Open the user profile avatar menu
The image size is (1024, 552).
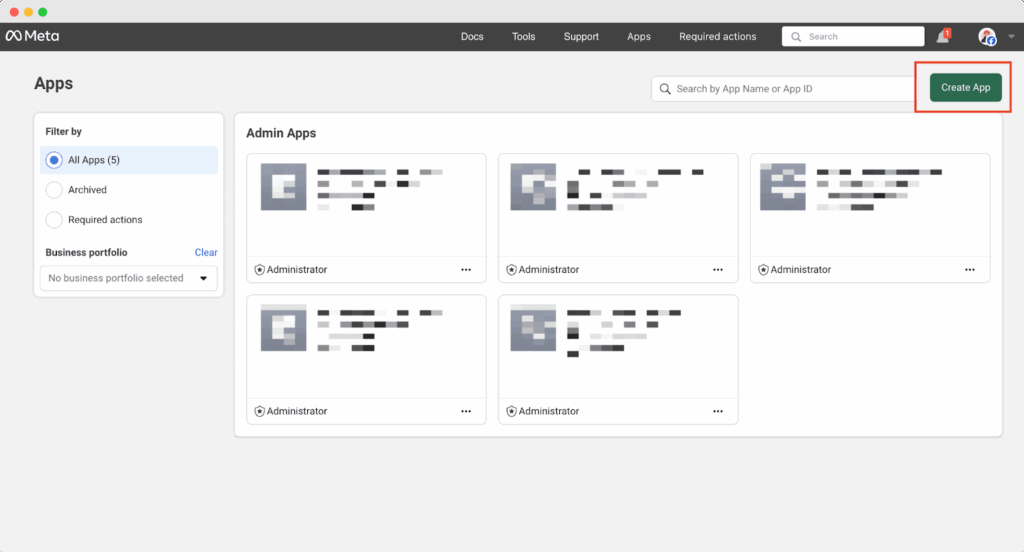987,37
